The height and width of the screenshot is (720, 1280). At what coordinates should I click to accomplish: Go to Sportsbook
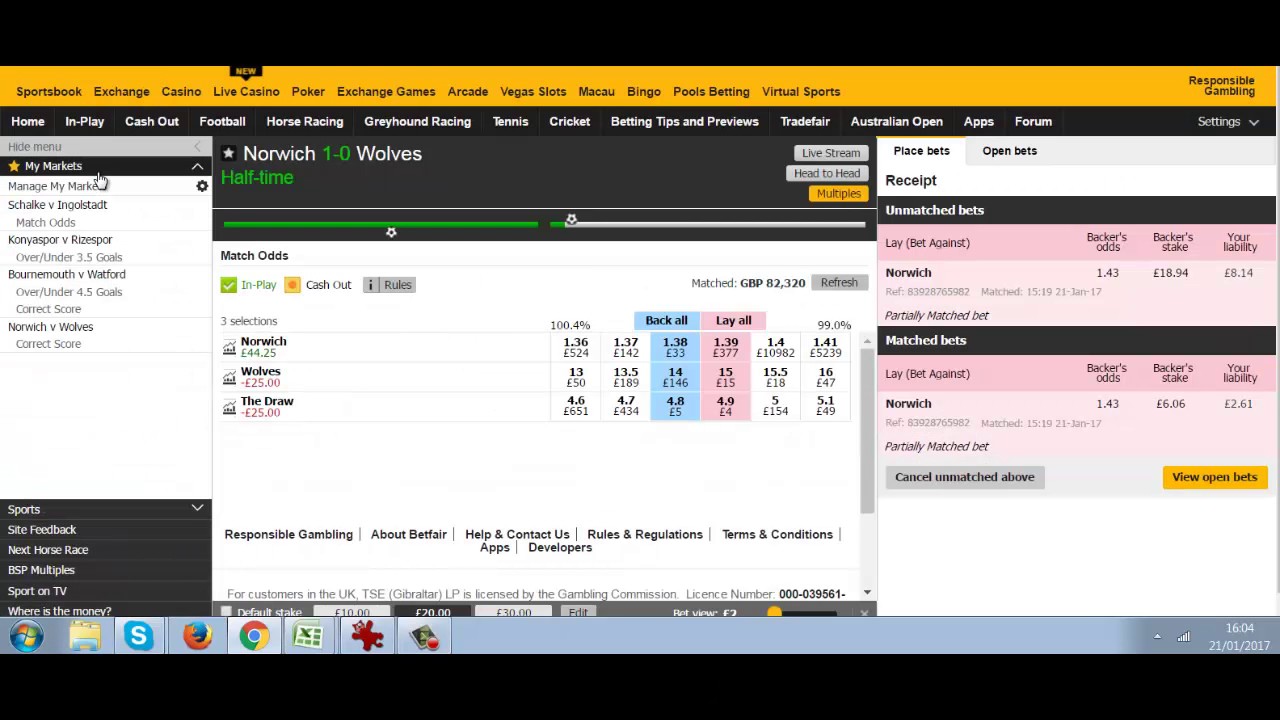(49, 92)
